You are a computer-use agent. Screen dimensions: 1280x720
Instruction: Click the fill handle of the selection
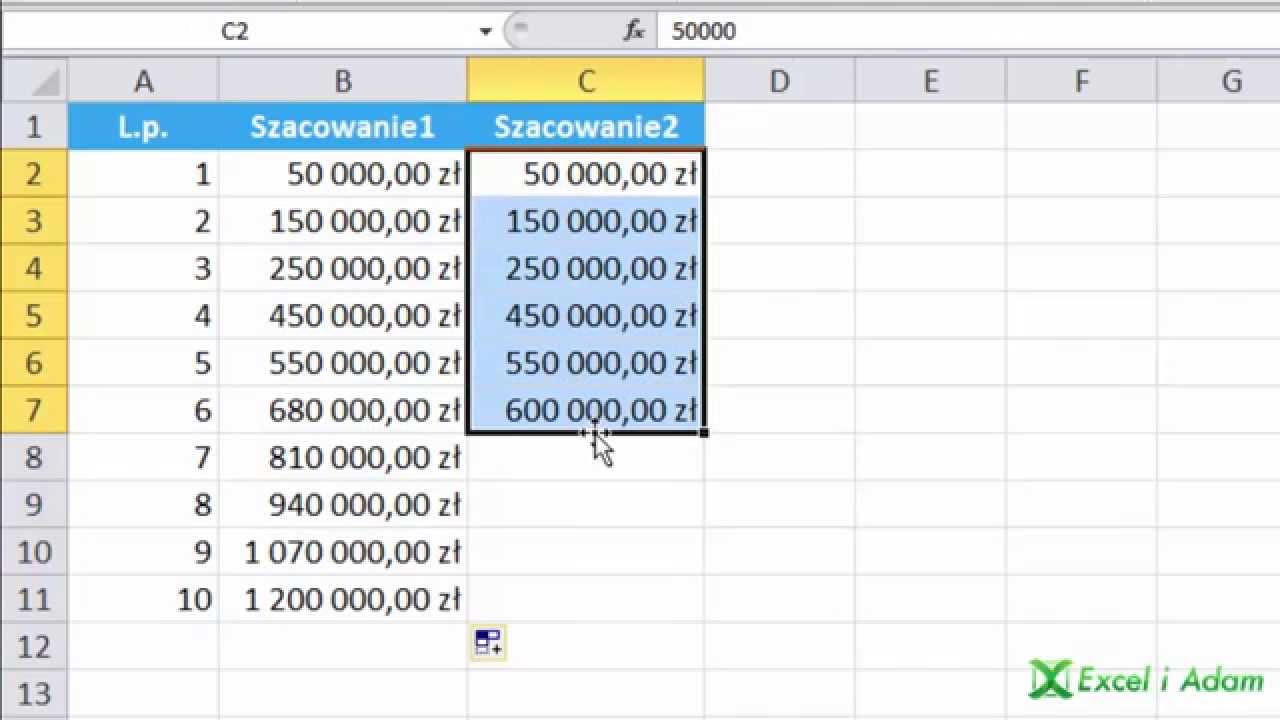[705, 433]
